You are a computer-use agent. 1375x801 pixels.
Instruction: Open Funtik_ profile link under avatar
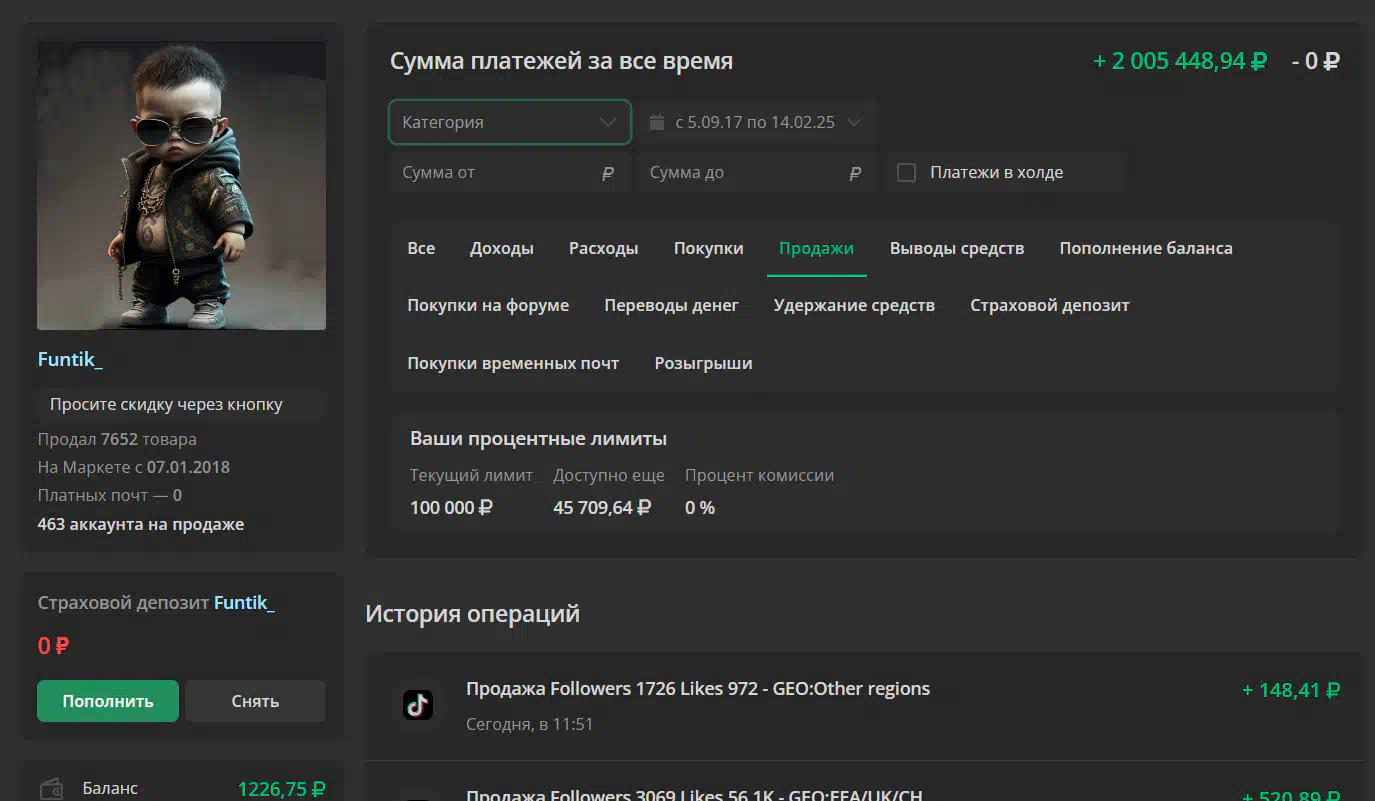click(x=70, y=359)
